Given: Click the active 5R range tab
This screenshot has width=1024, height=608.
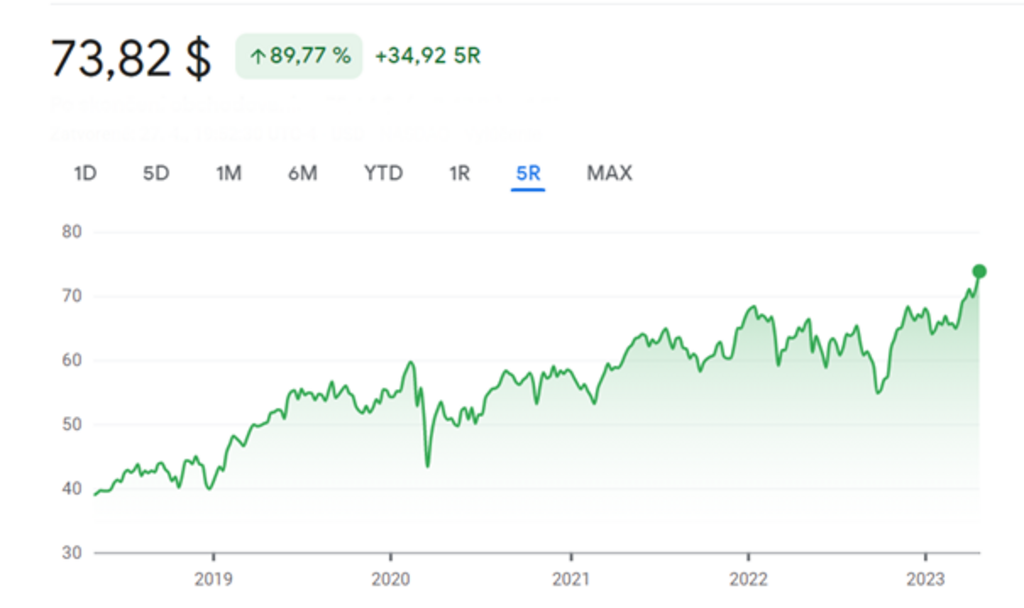Looking at the screenshot, I should [x=528, y=173].
